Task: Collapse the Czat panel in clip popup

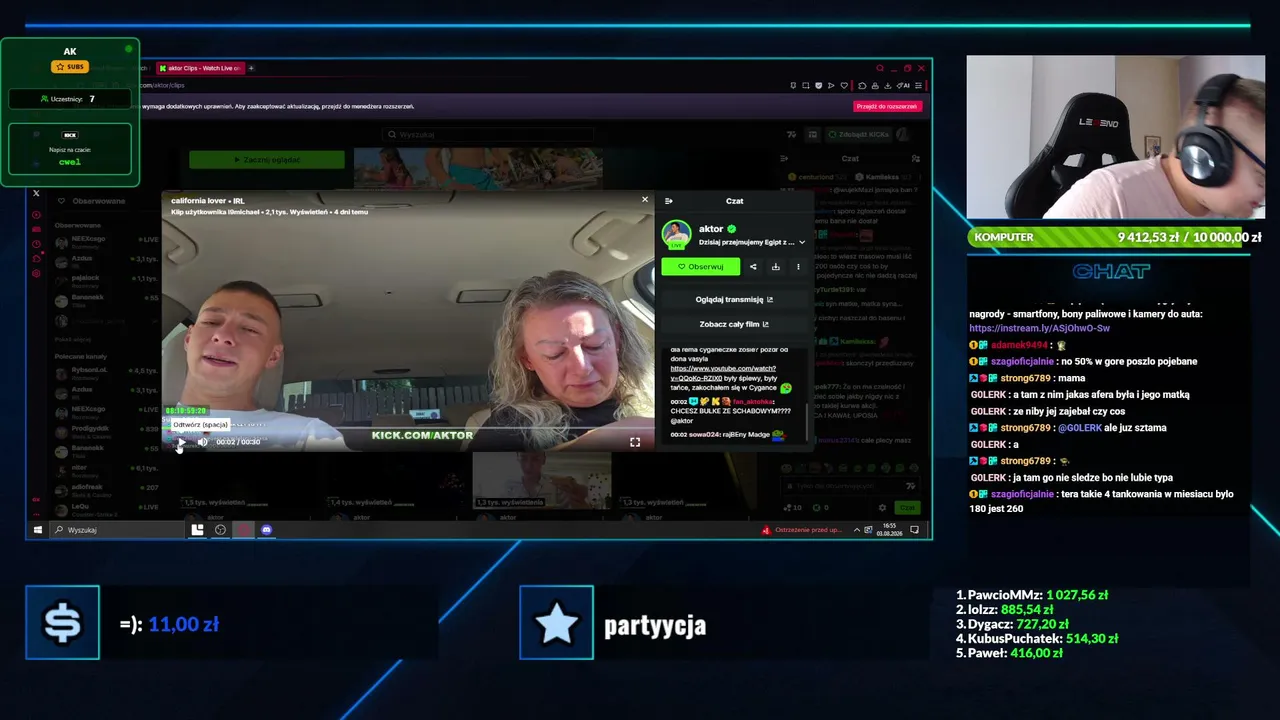Action: point(669,201)
